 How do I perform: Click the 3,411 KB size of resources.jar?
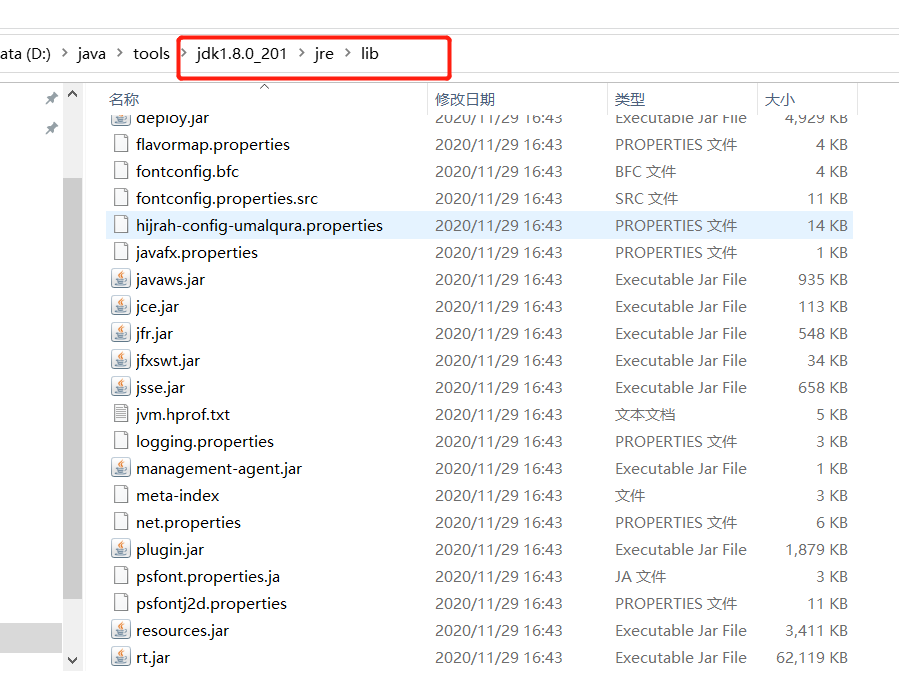[x=816, y=631]
